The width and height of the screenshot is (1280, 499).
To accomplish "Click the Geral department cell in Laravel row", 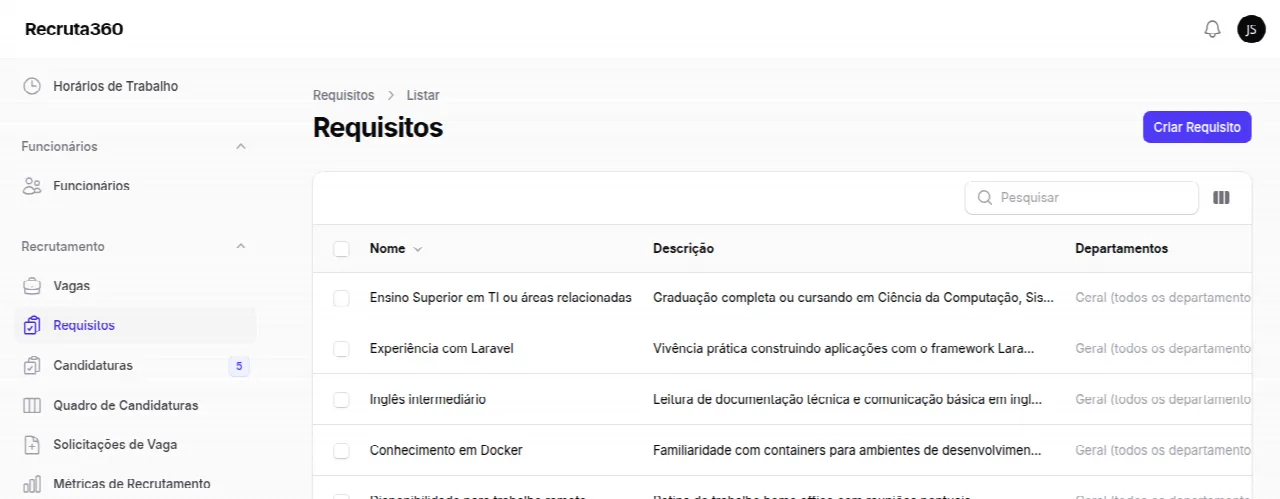I will click(x=1163, y=349).
